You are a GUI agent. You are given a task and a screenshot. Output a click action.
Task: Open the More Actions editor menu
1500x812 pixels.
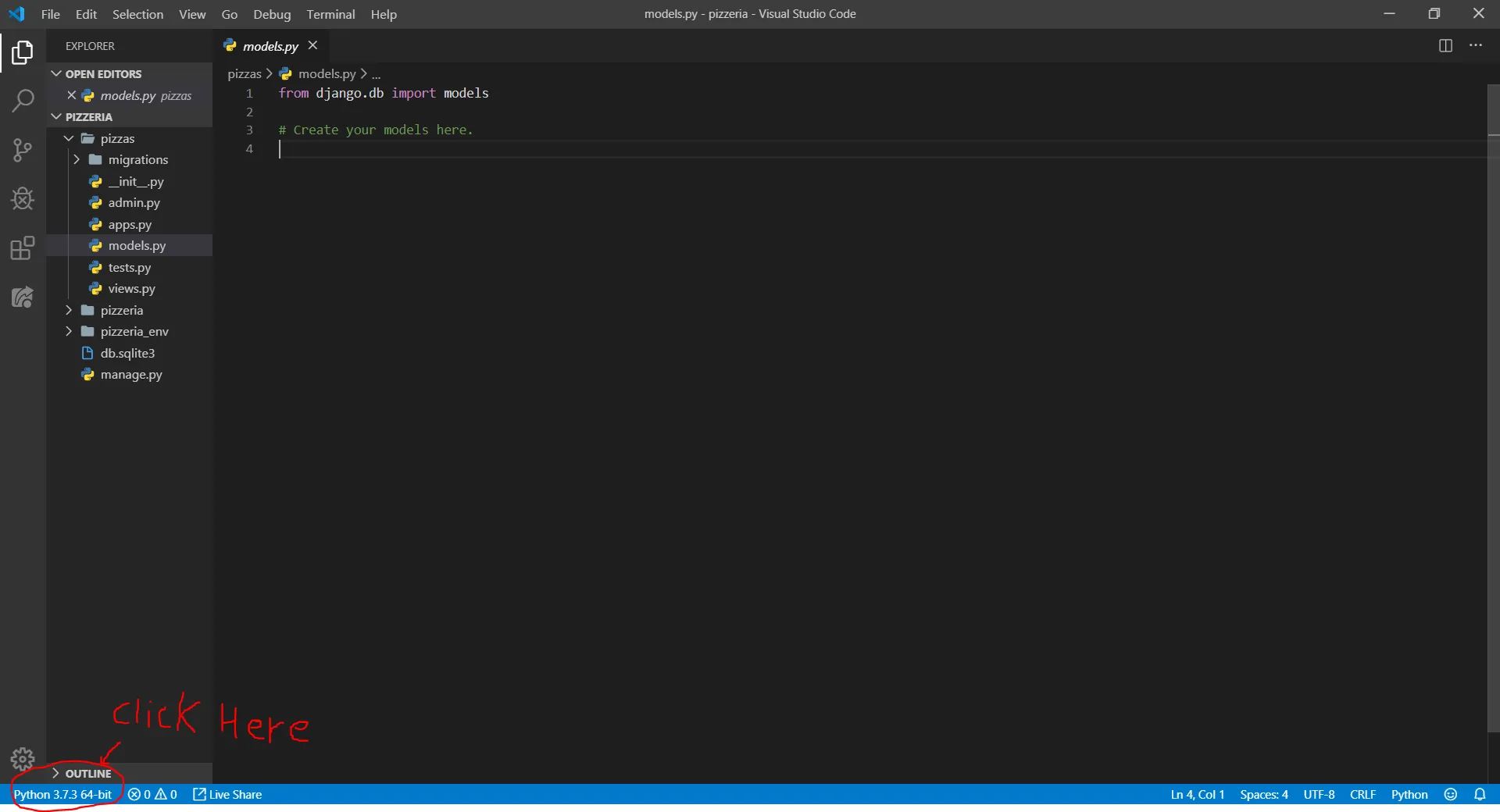point(1476,45)
